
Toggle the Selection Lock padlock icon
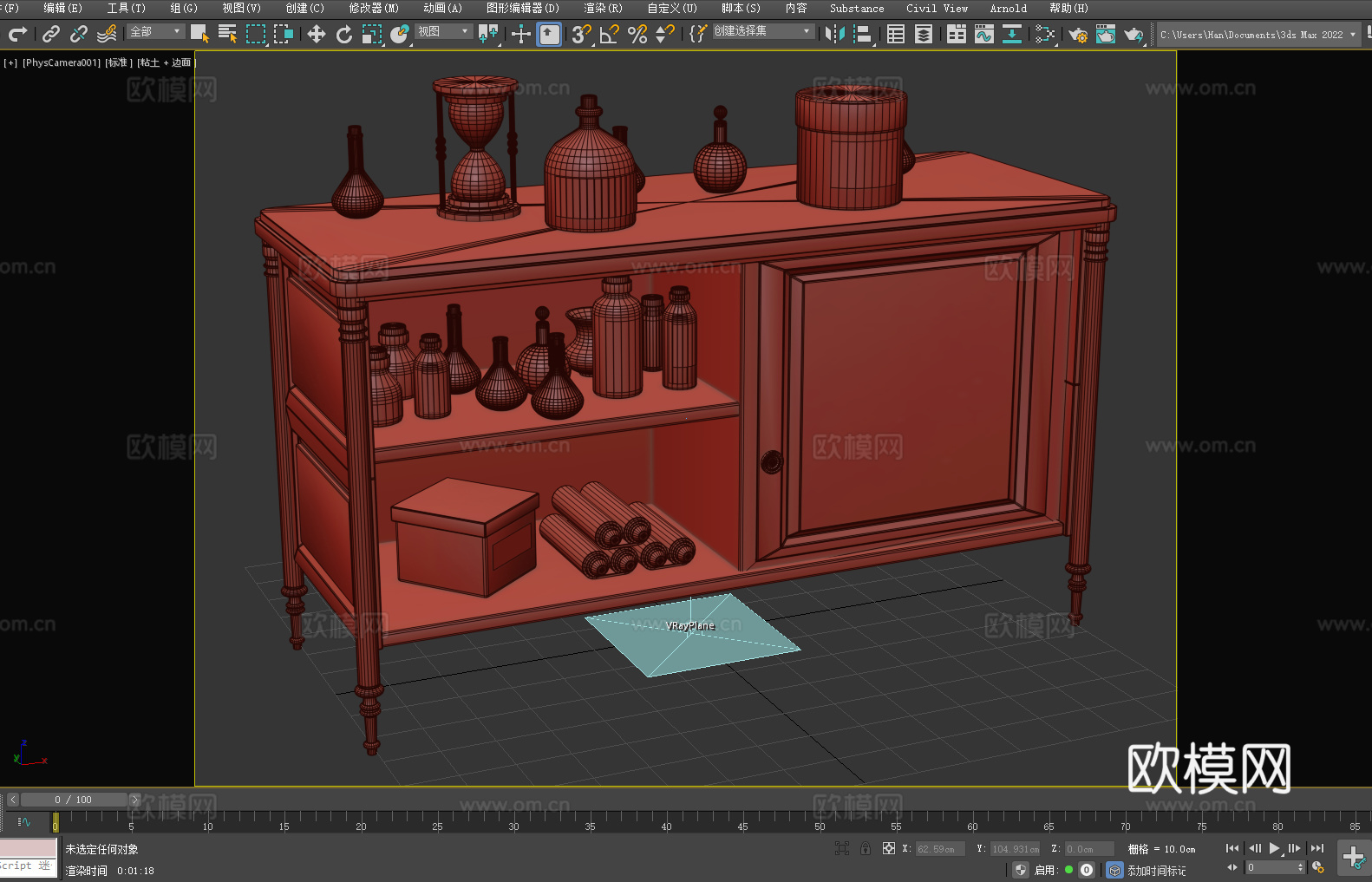866,848
